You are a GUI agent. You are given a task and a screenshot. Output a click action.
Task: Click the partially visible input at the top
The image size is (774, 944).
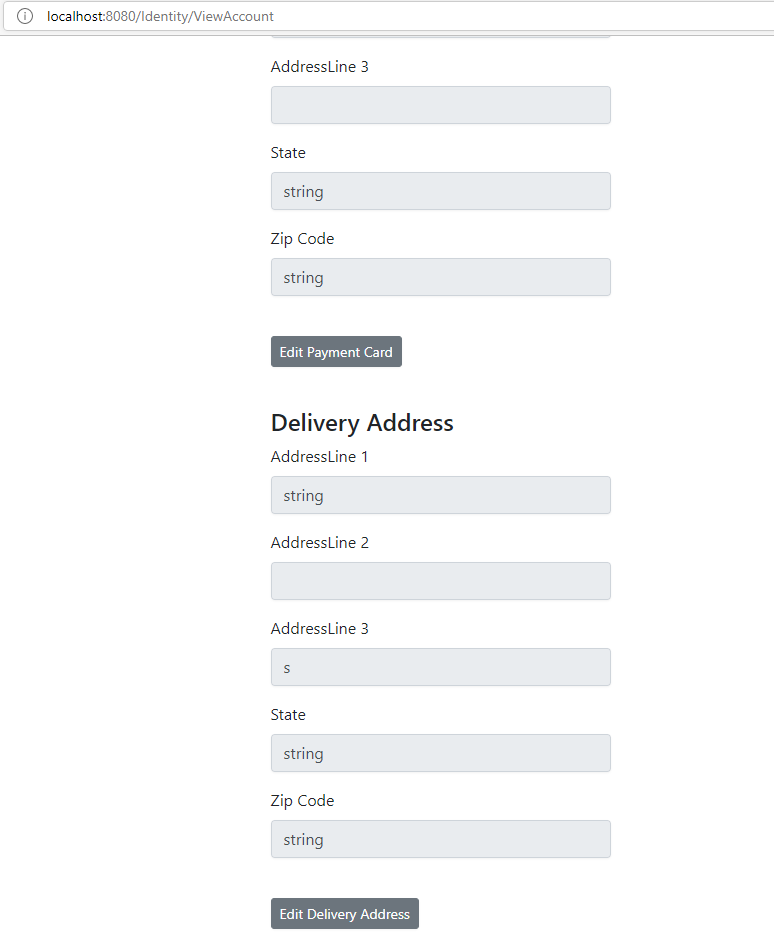[x=440, y=33]
